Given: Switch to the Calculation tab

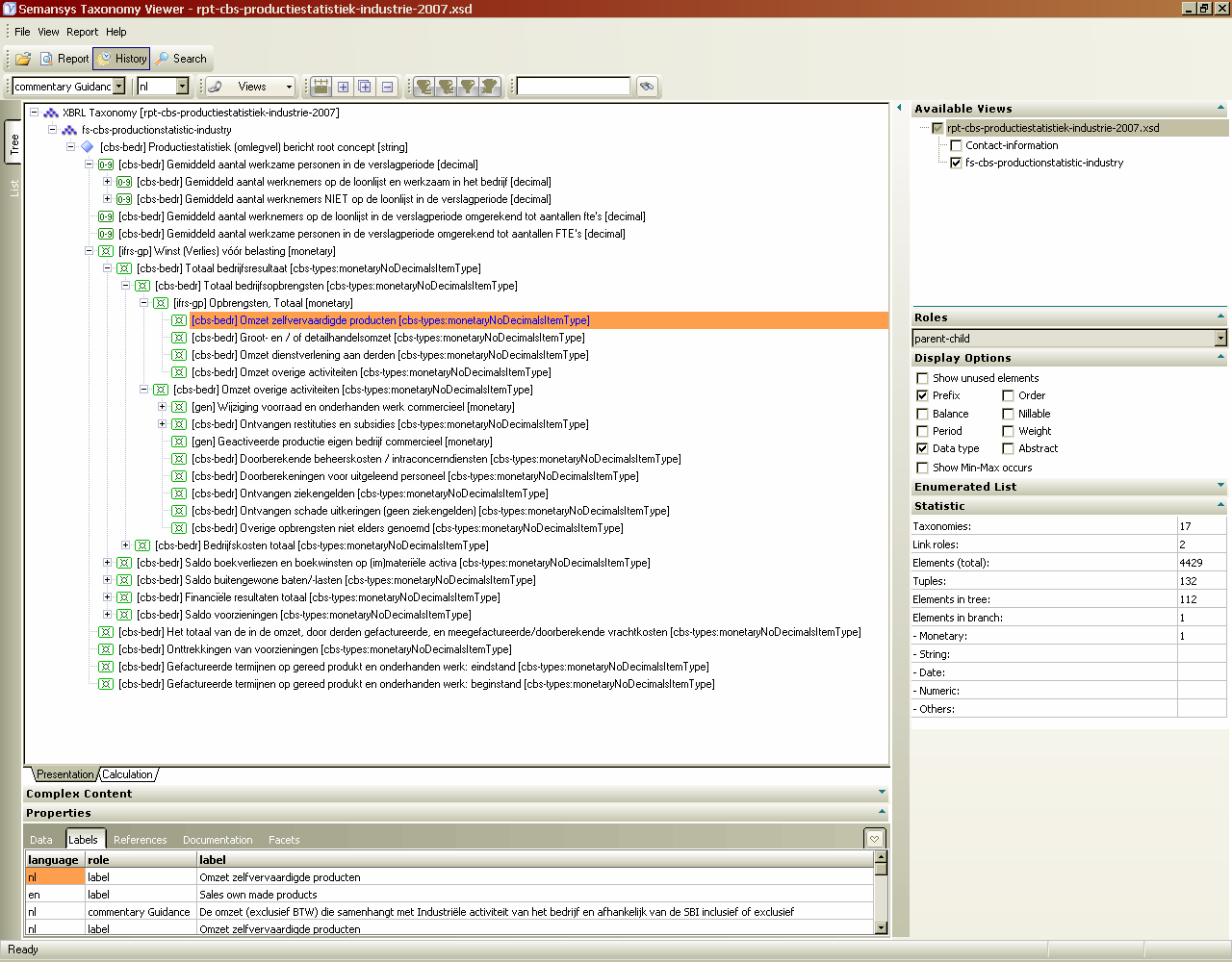Looking at the screenshot, I should [127, 774].
